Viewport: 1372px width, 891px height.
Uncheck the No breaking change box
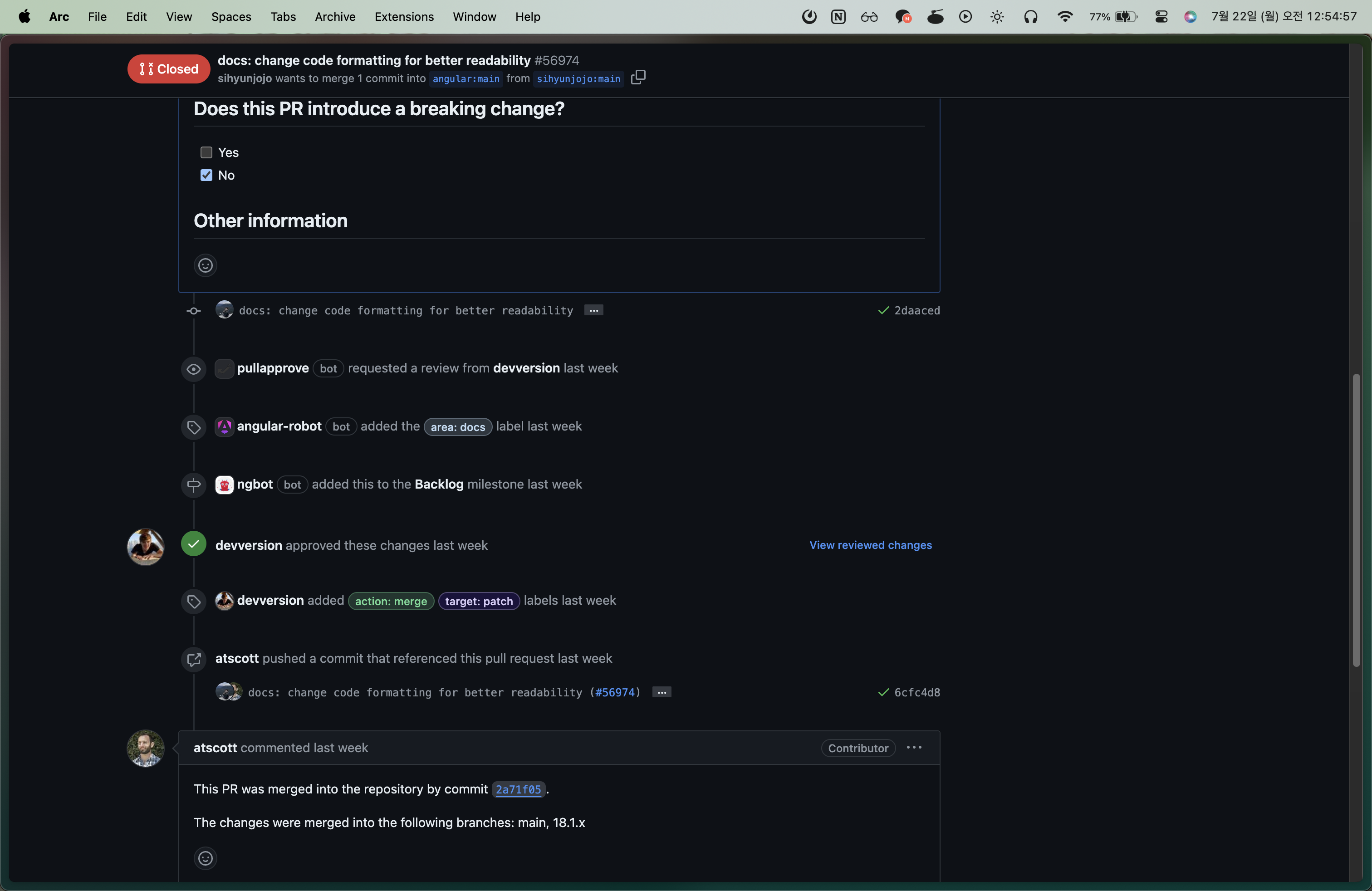coord(206,175)
